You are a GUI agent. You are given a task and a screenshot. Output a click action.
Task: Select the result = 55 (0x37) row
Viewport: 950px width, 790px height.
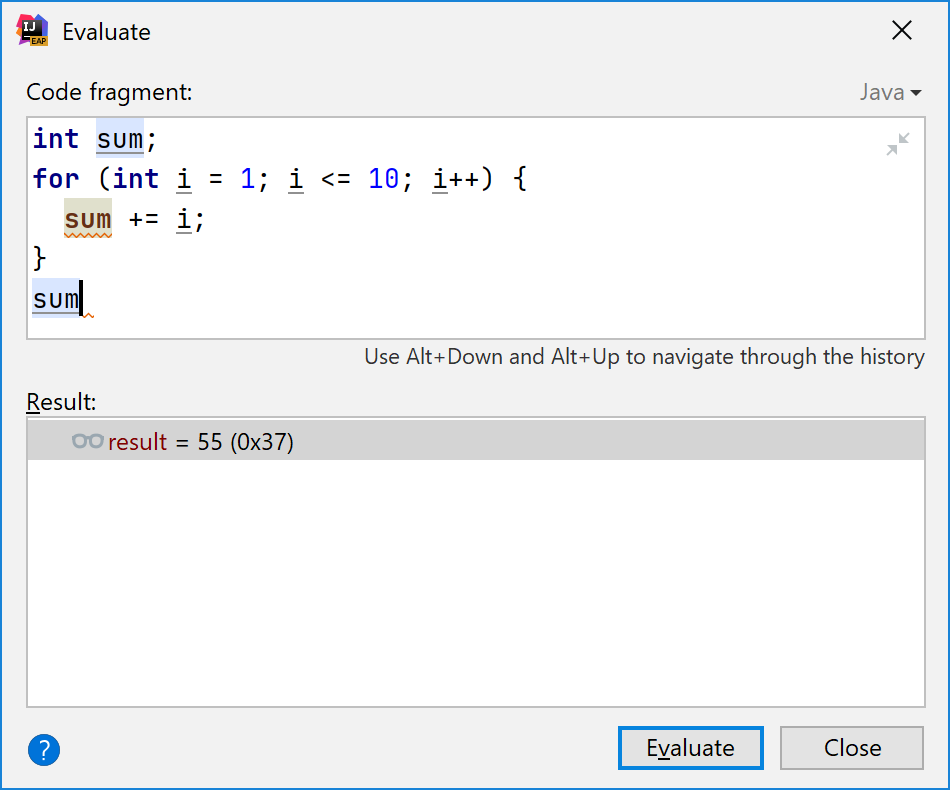tap(476, 442)
